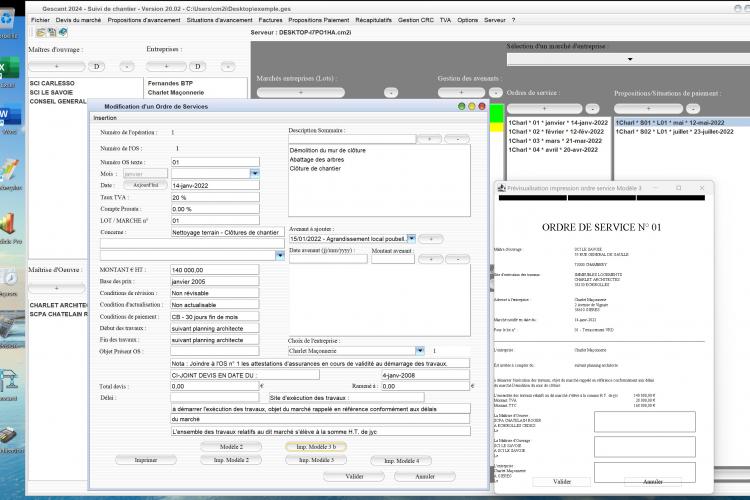Click into the Numéro OS texte field
Screen dimensions: 750x500
[215, 162]
